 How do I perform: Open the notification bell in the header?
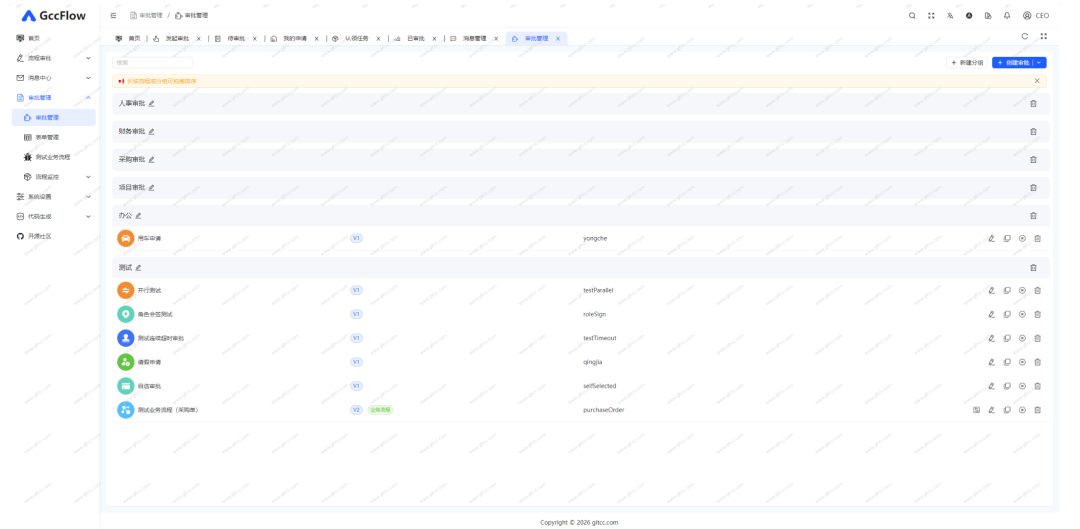(1007, 15)
